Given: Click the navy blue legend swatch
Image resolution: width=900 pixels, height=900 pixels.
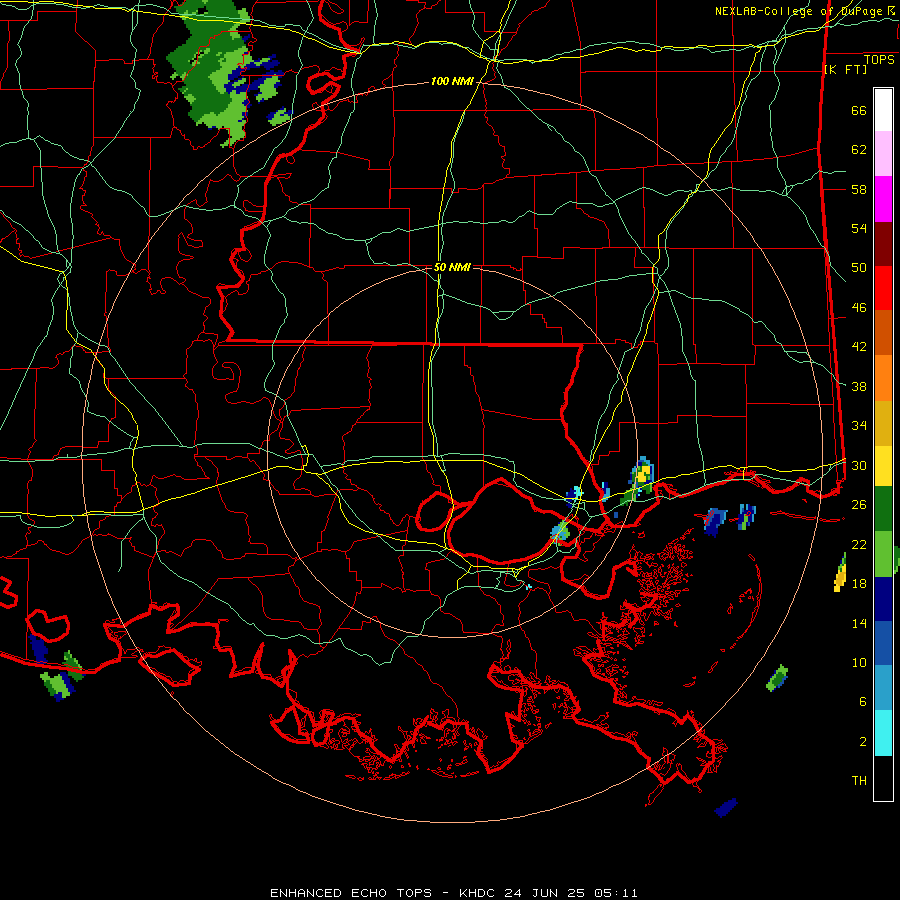Looking at the screenshot, I should 883,599.
